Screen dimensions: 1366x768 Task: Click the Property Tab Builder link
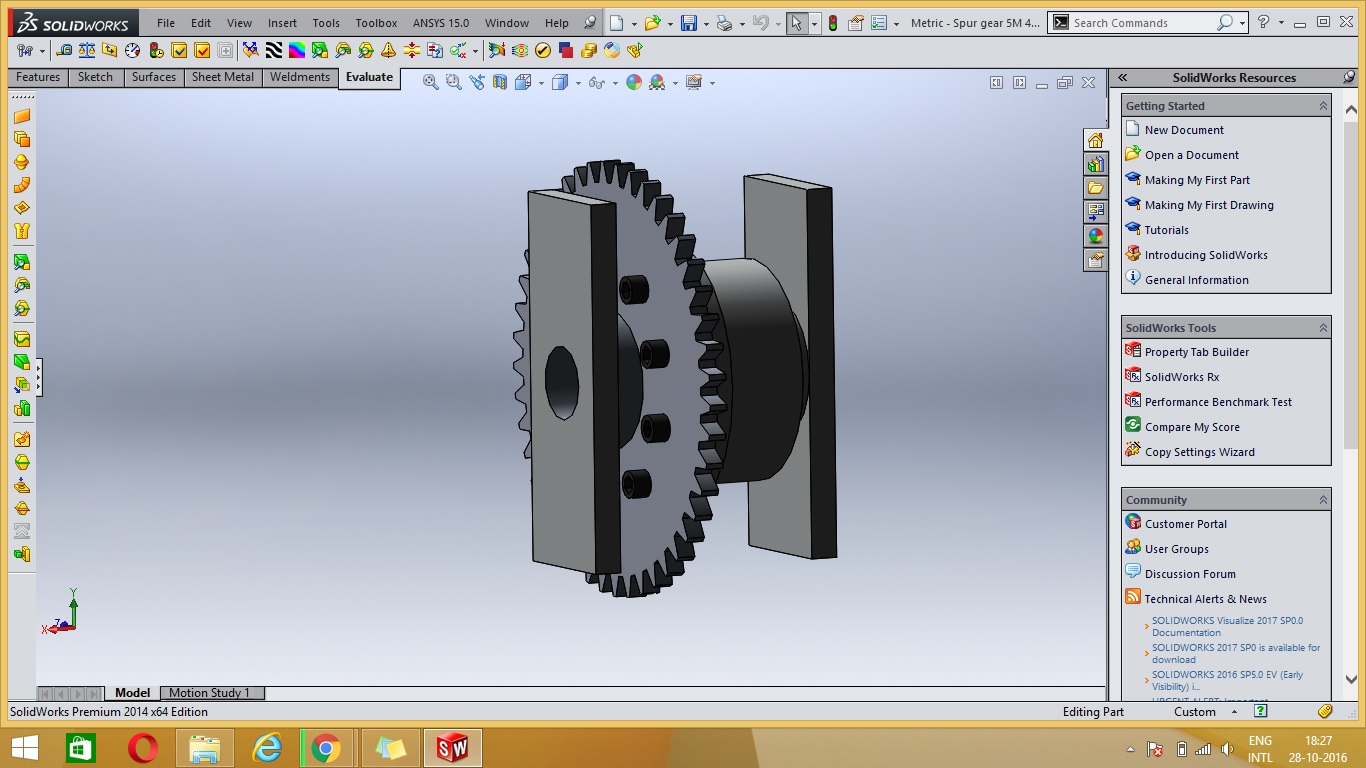[1197, 352]
